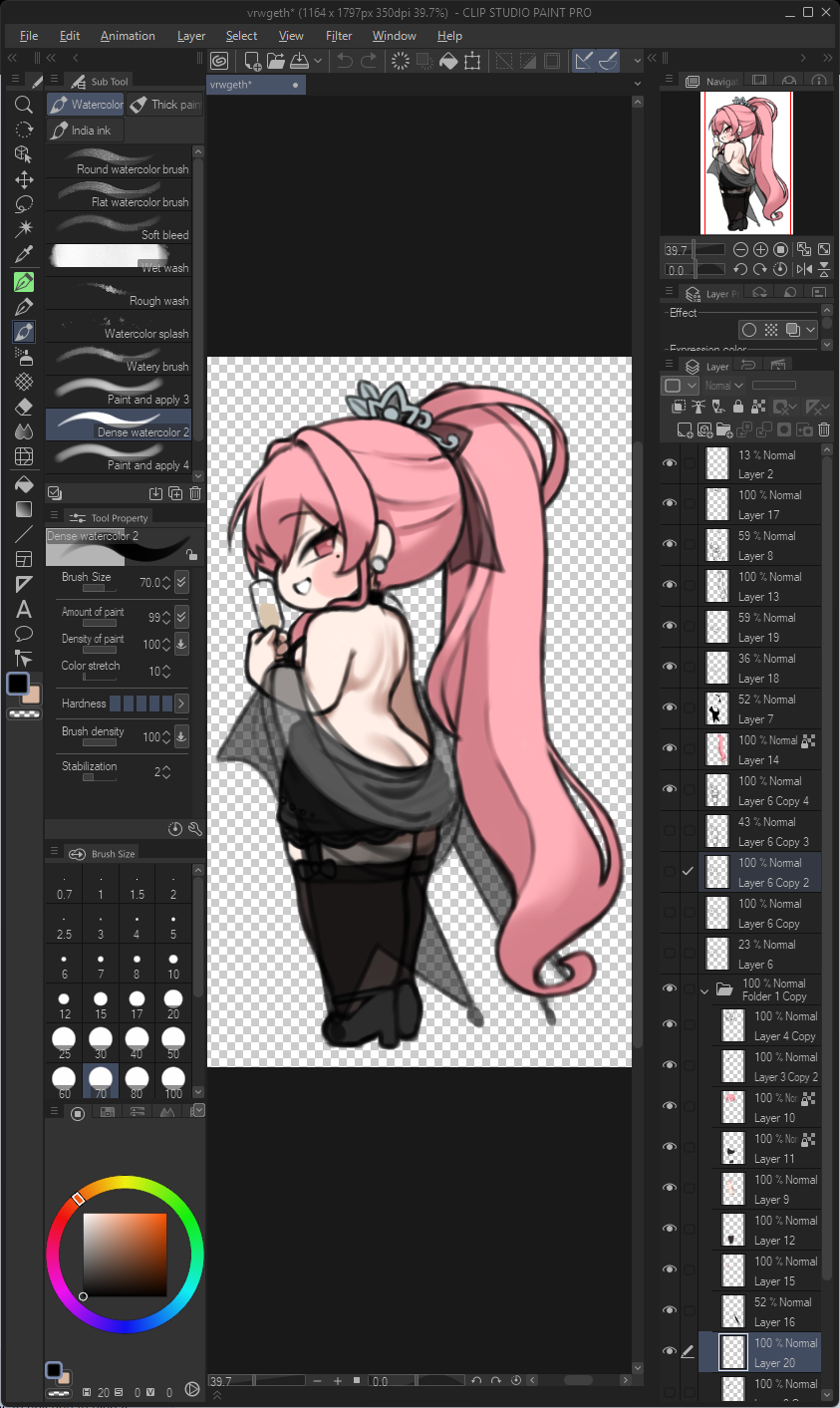The image size is (840, 1408).
Task: Select the Fill bucket tool
Action: [x=25, y=484]
